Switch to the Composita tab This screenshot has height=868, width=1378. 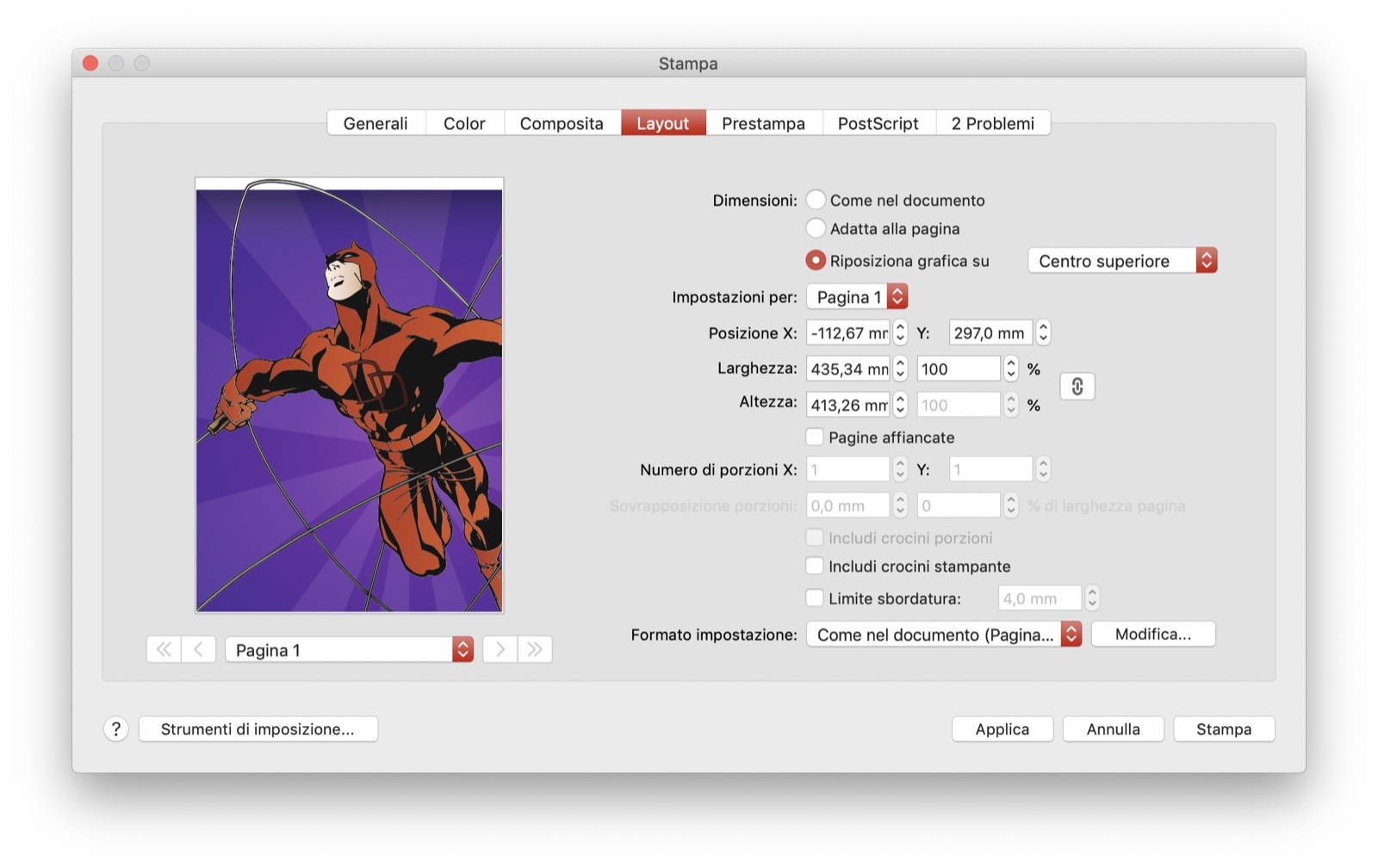[x=562, y=123]
